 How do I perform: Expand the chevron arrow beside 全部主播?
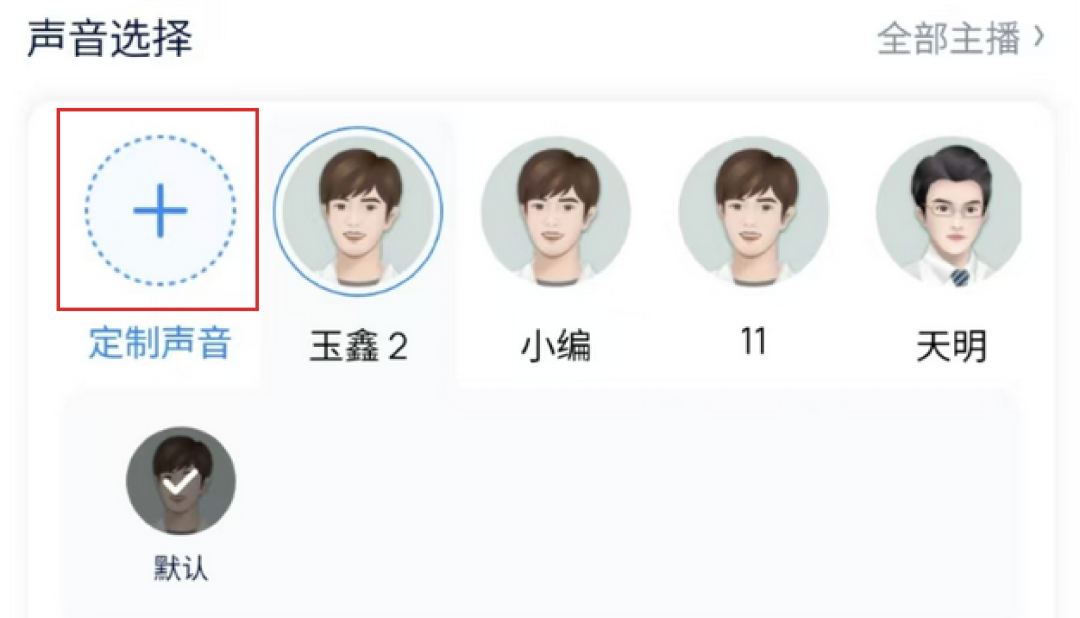click(x=1039, y=37)
